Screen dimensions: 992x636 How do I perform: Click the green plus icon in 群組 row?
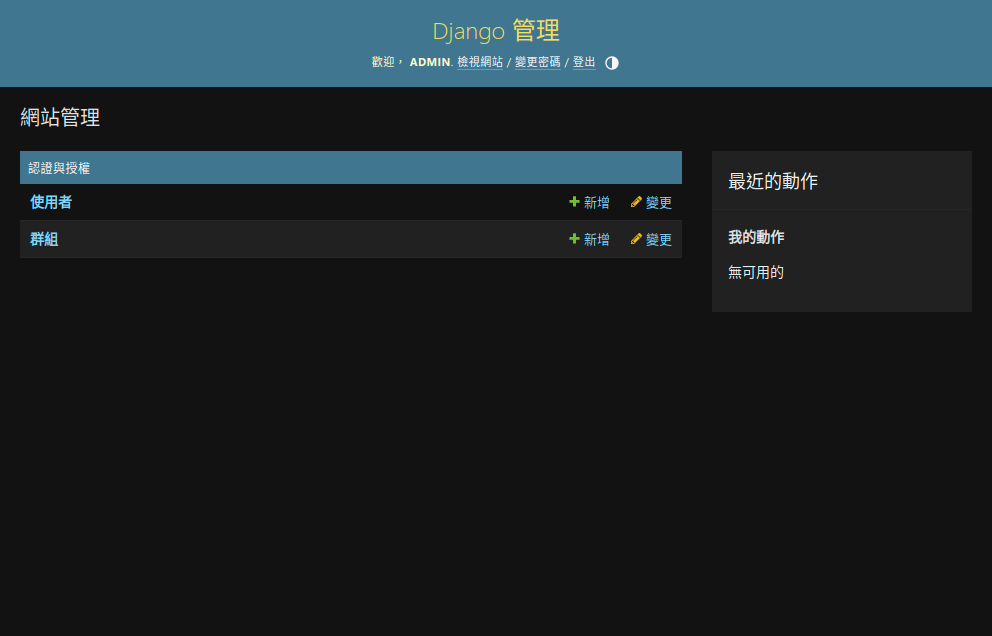tap(574, 239)
